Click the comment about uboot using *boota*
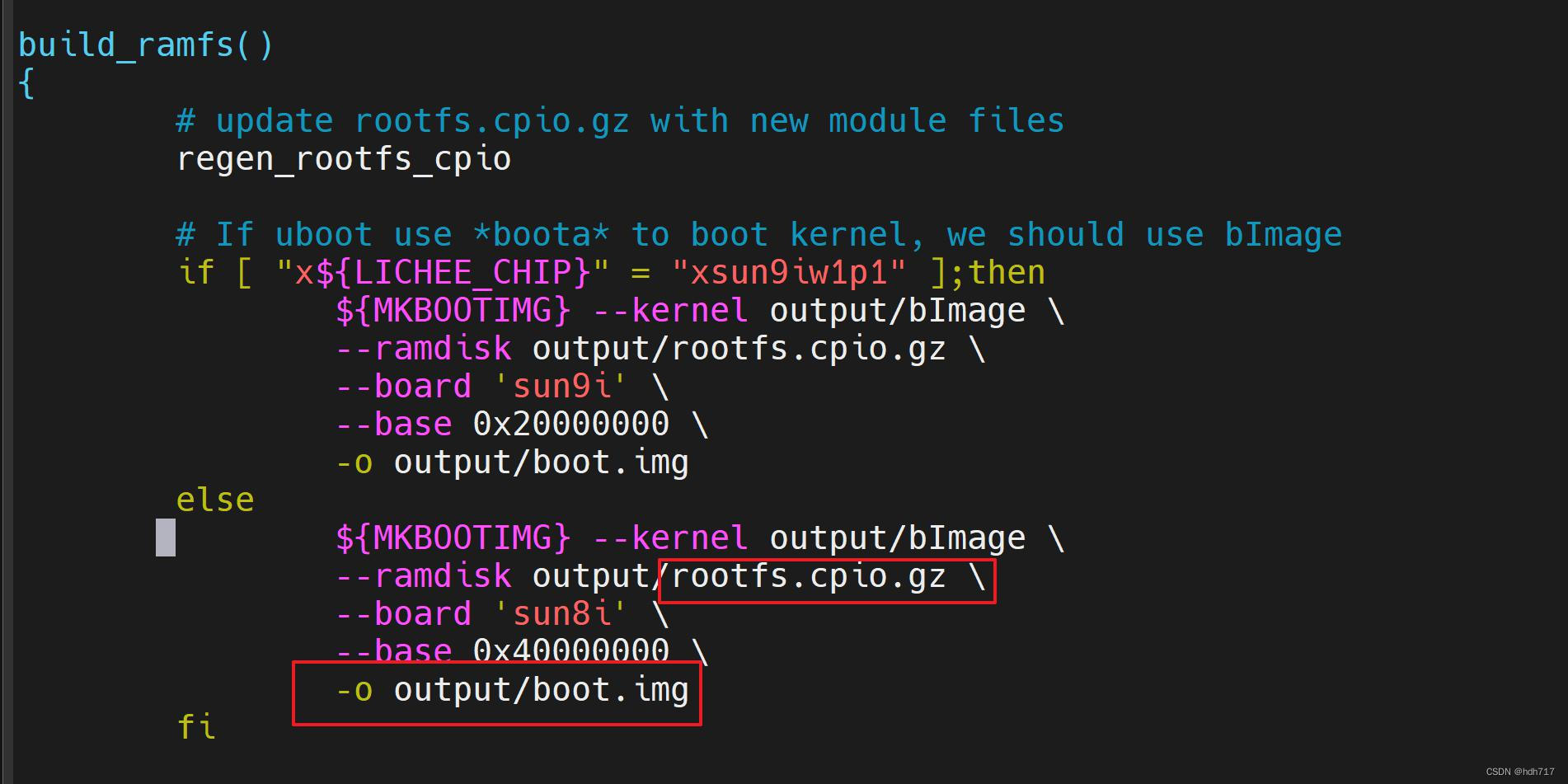Viewport: 1568px width, 784px height. tap(758, 235)
